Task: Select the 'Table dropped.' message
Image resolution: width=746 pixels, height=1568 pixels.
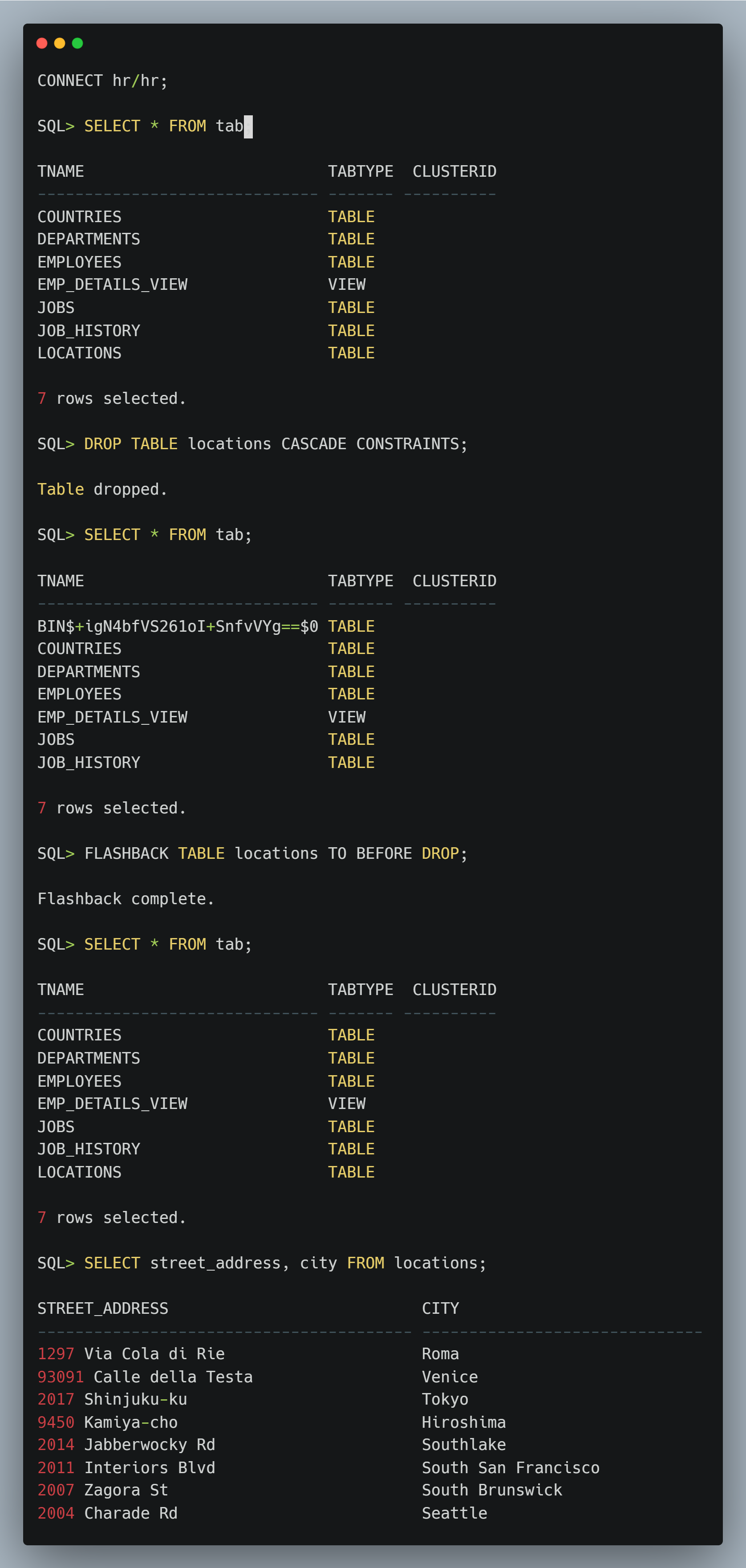Action: point(102,489)
